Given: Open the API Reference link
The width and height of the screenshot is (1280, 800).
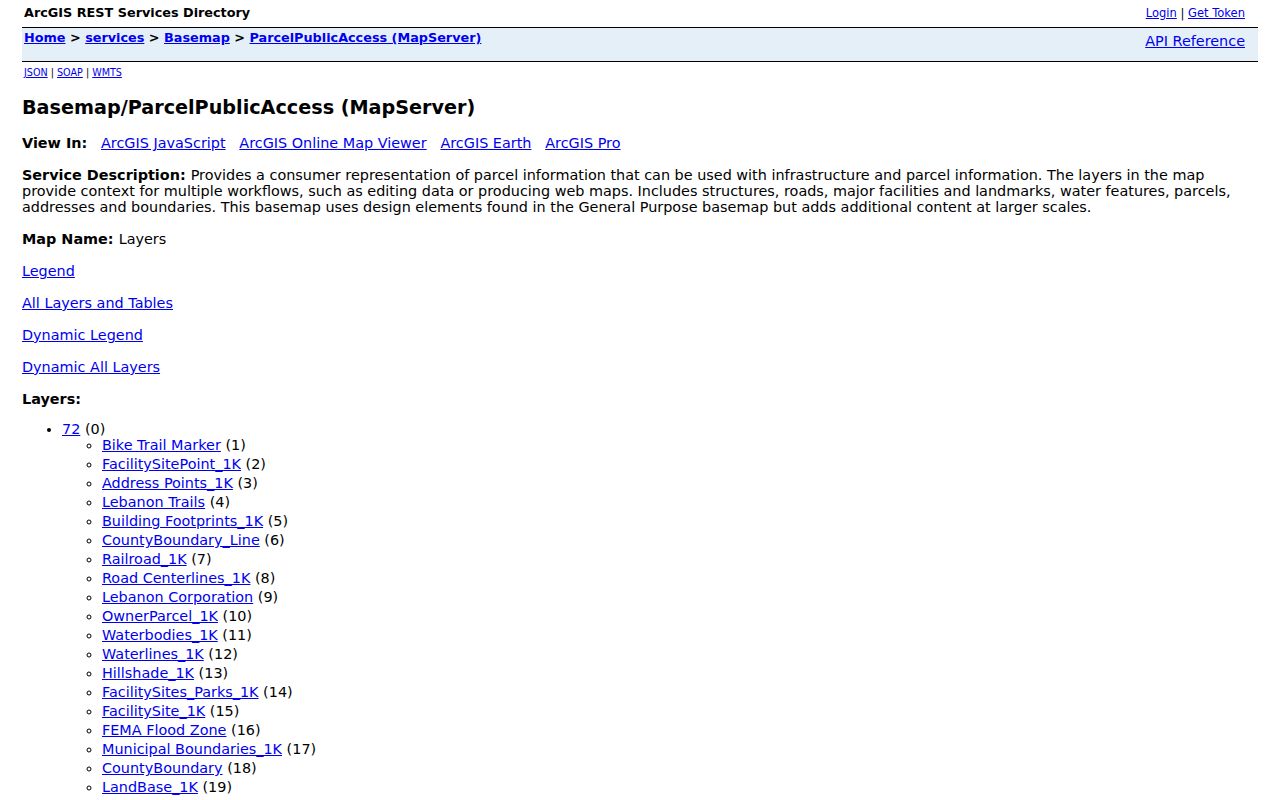Looking at the screenshot, I should pyautogui.click(x=1195, y=41).
